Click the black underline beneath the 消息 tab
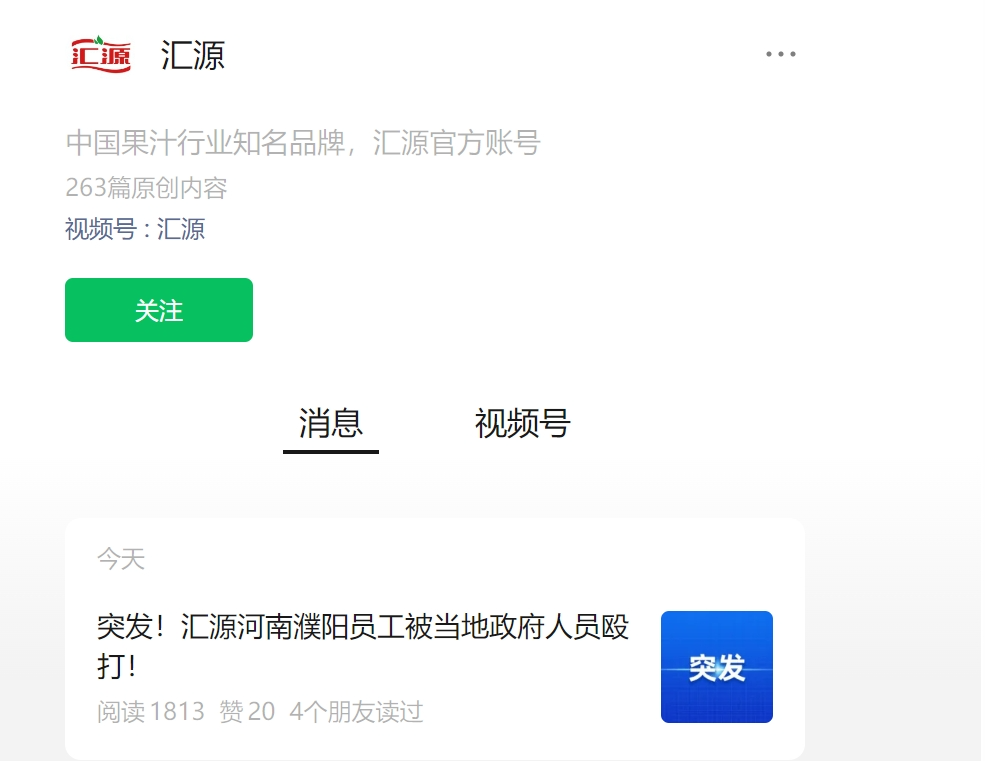This screenshot has height=761, width=985. point(330,451)
